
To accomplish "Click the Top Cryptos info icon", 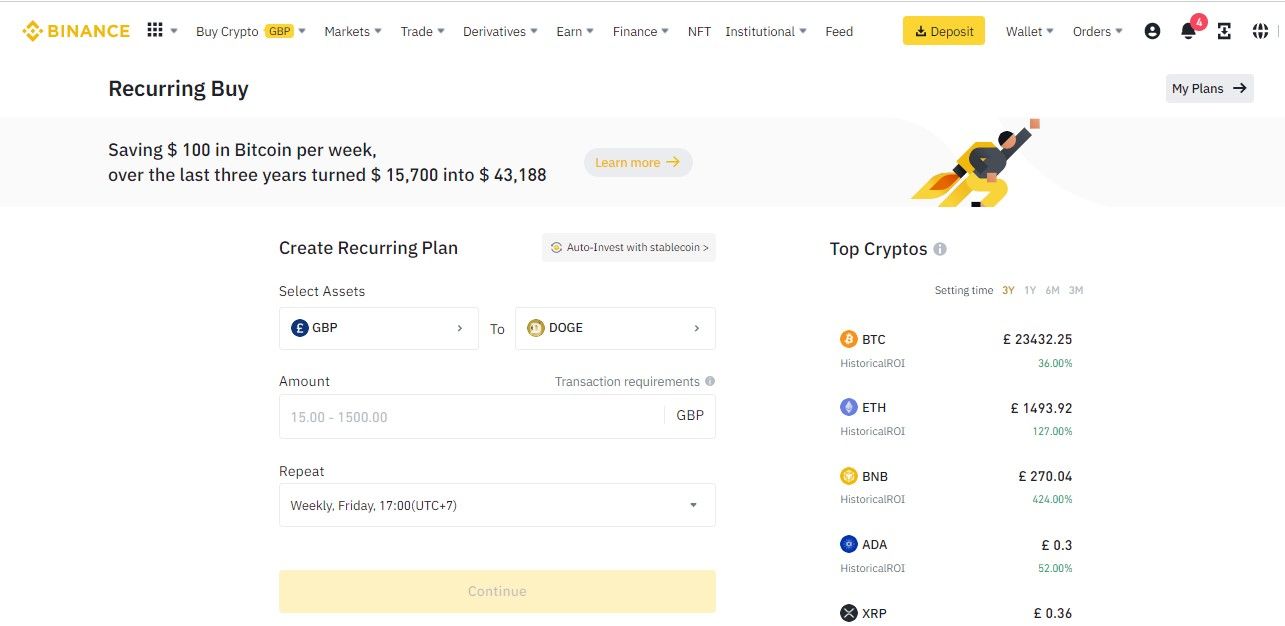I will 940,249.
